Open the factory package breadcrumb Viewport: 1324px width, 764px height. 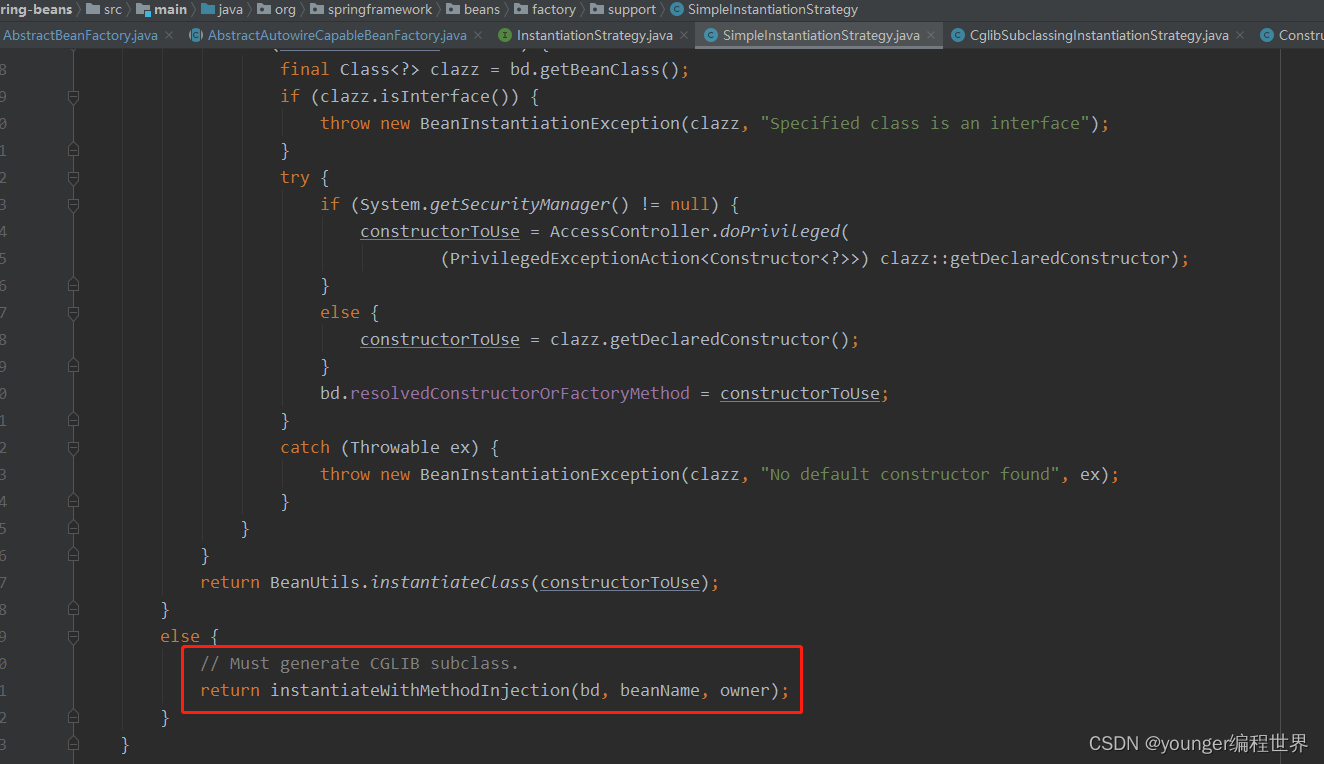[x=545, y=9]
